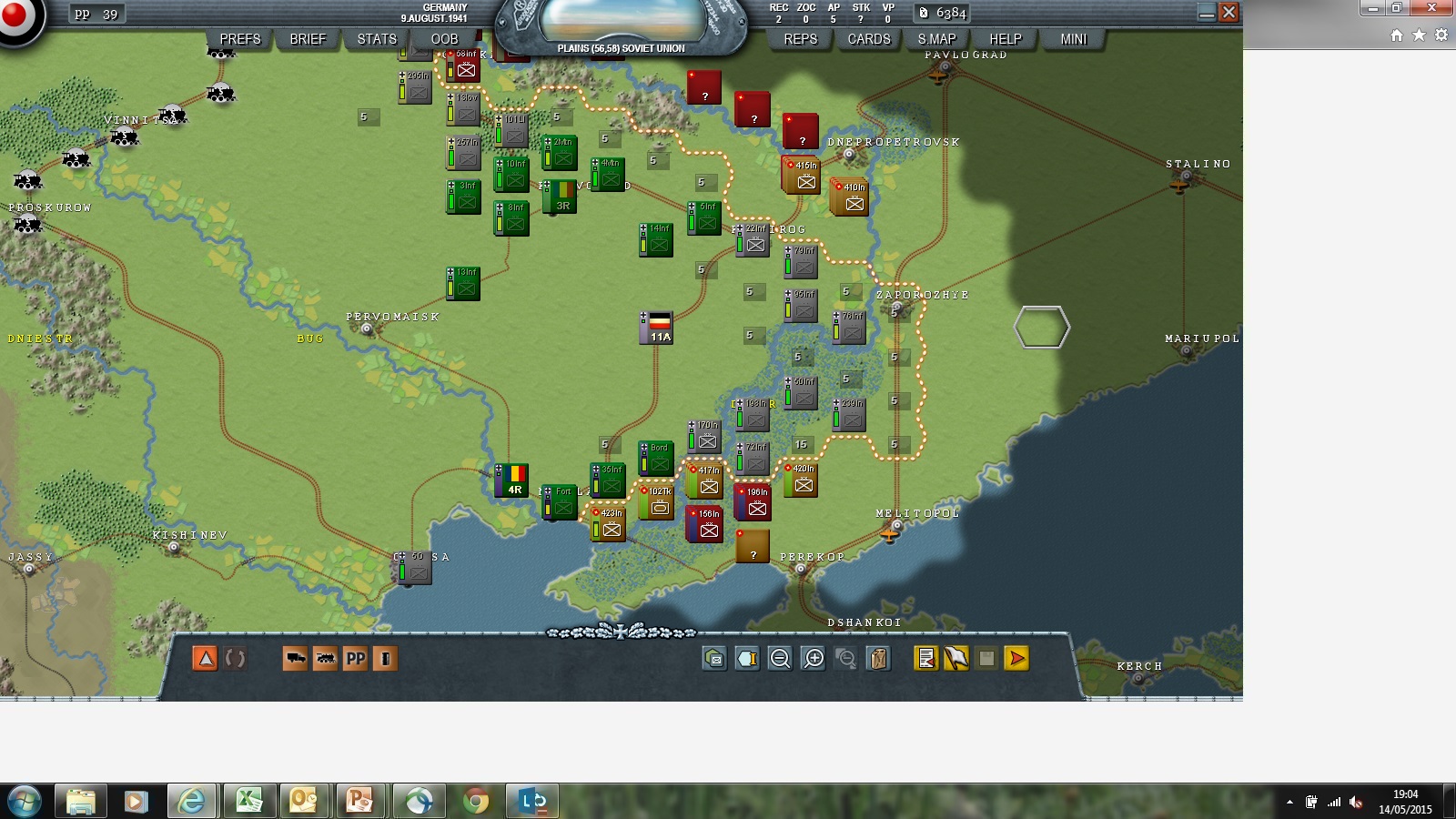Open the yellow report document icon

pyautogui.click(x=926, y=658)
